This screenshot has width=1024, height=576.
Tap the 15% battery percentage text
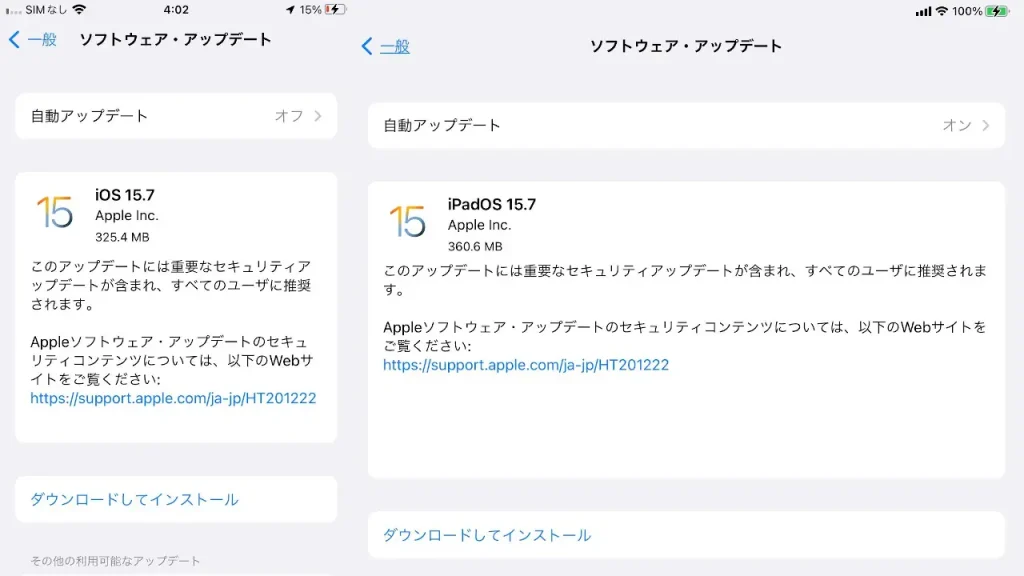point(310,10)
